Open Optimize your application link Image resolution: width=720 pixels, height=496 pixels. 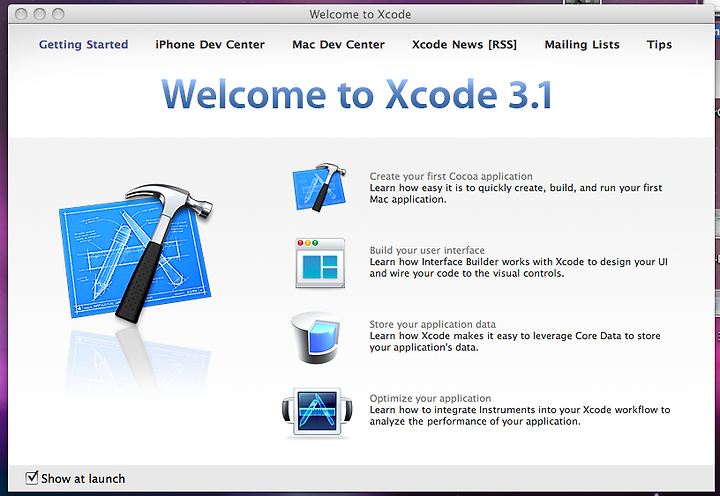click(x=430, y=398)
